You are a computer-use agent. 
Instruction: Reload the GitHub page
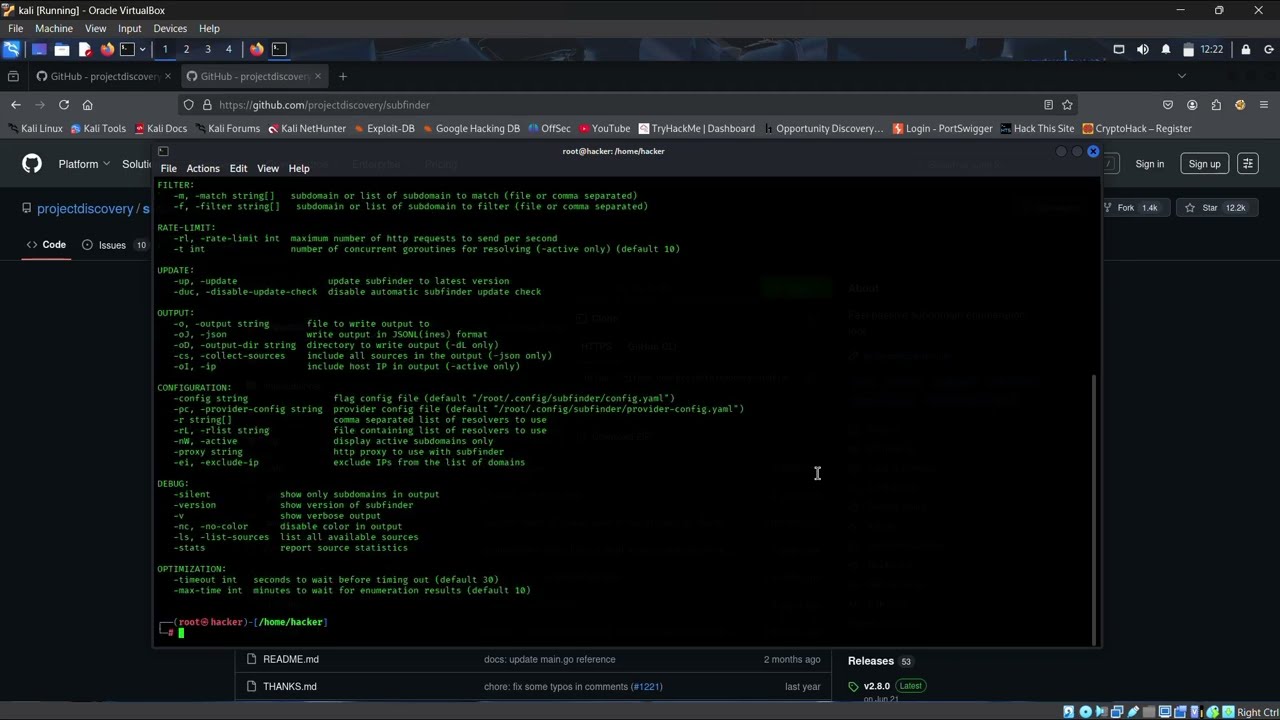tap(64, 105)
